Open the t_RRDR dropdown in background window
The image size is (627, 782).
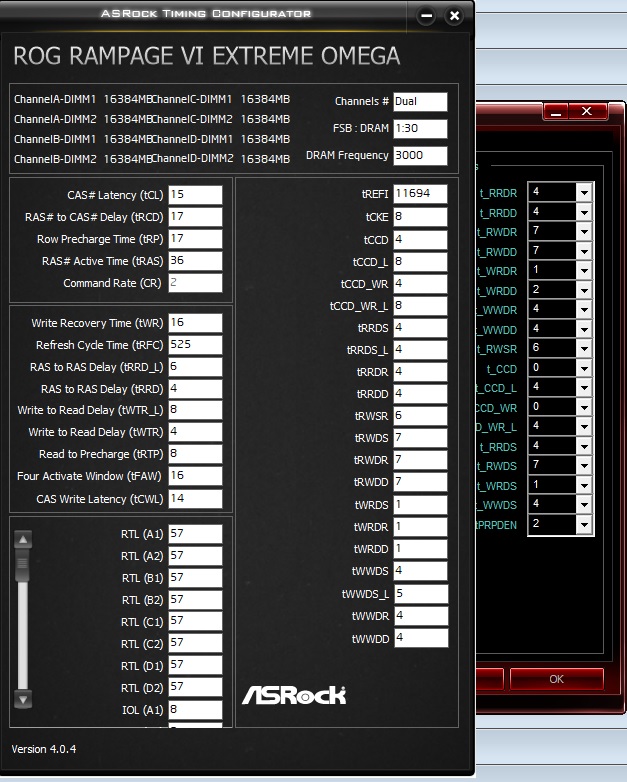coord(584,192)
